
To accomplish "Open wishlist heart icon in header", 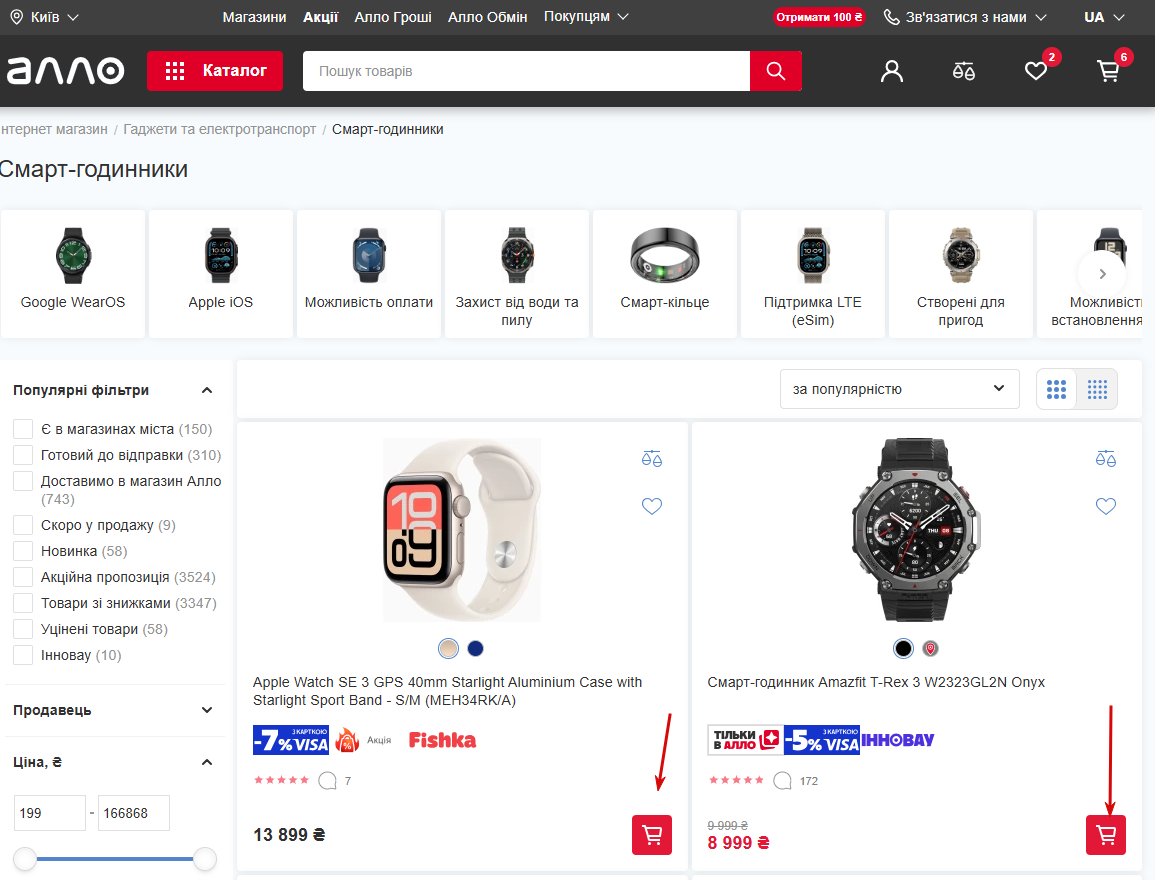I will click(x=1036, y=71).
